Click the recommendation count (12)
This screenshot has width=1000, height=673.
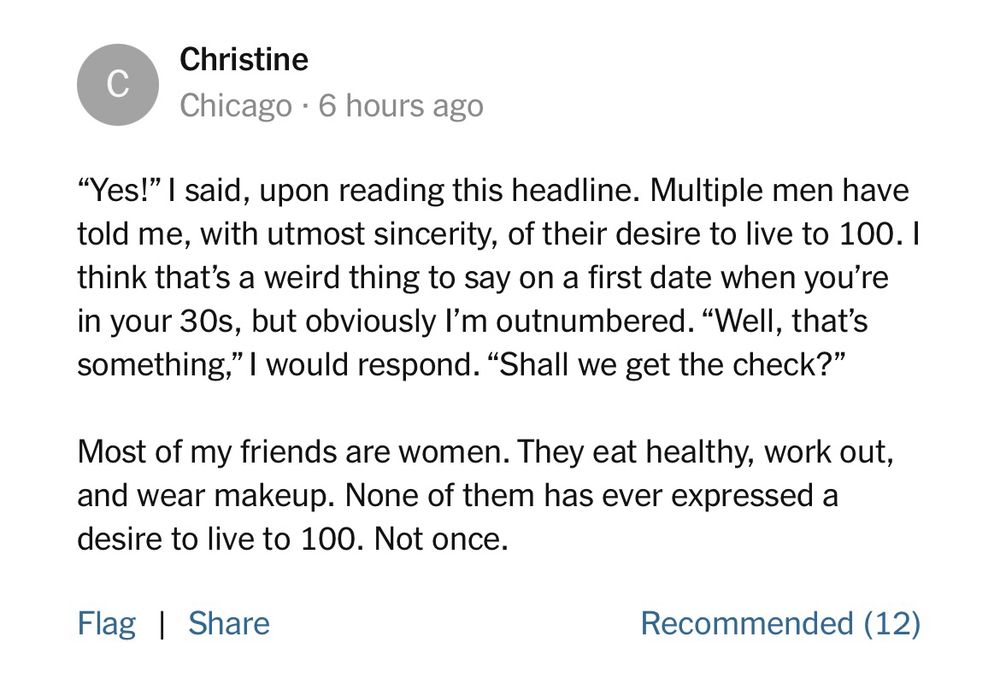[x=893, y=624]
